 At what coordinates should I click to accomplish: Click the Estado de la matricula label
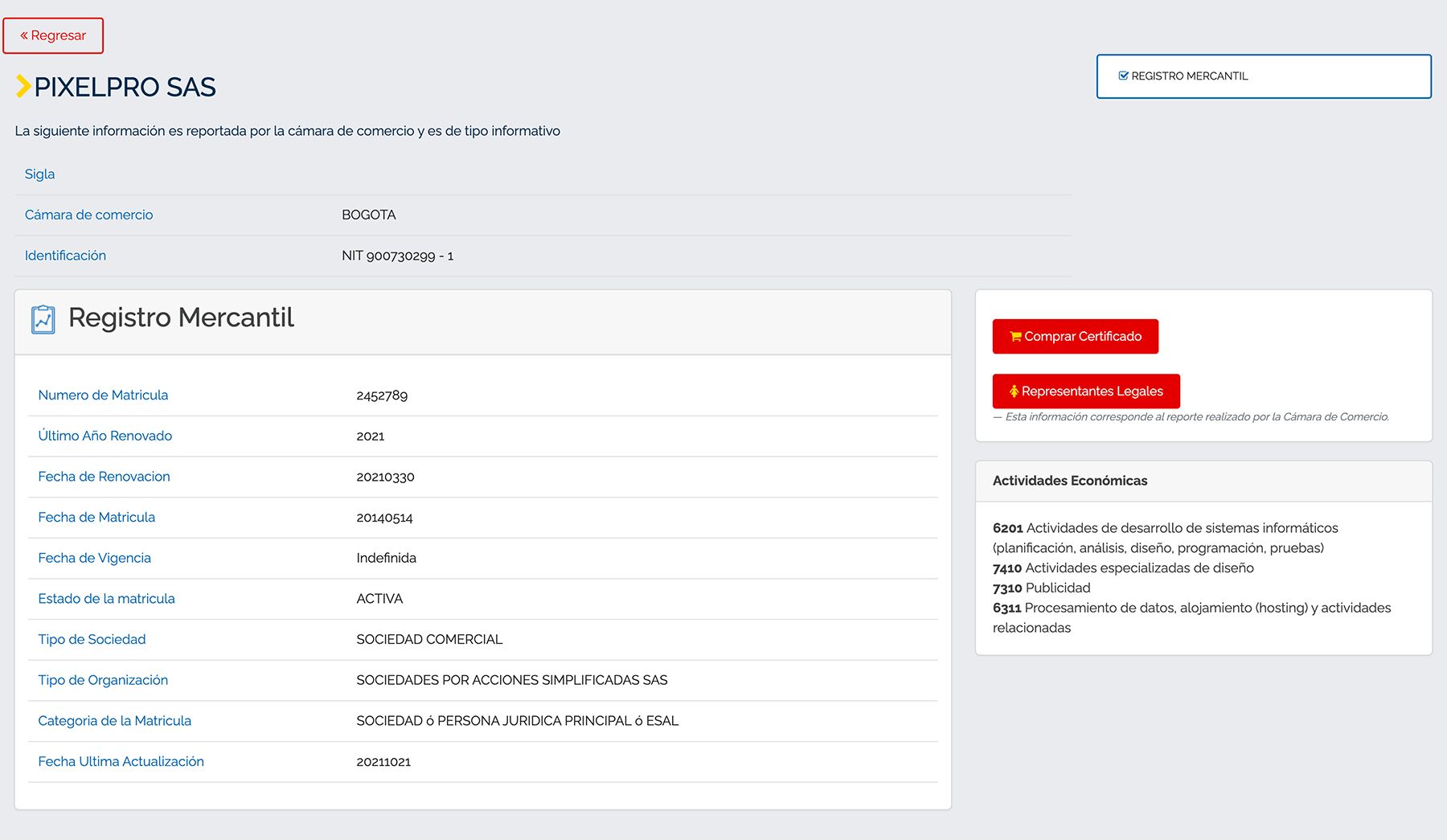(106, 599)
